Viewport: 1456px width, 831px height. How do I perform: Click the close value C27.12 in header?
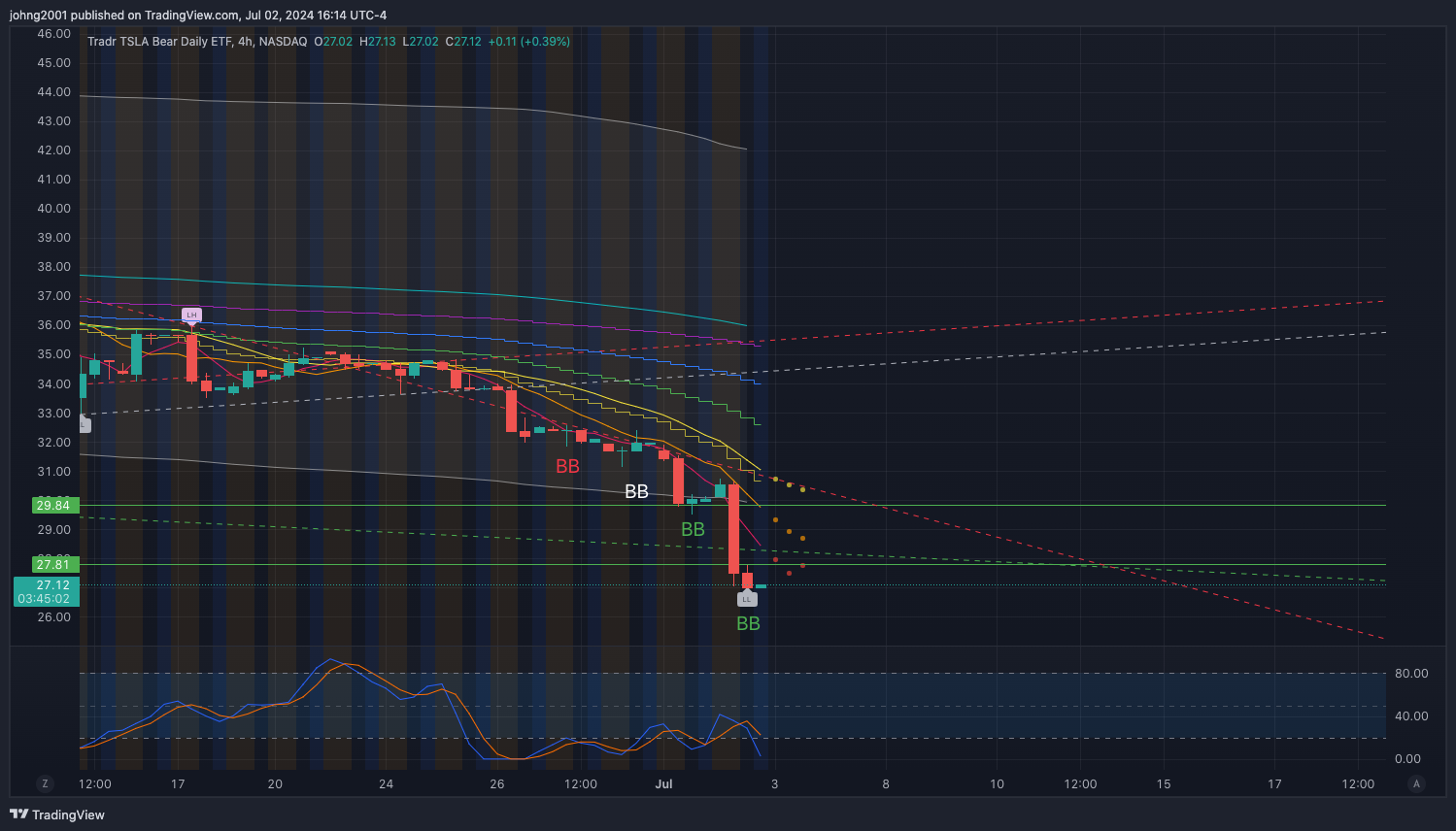[x=463, y=42]
